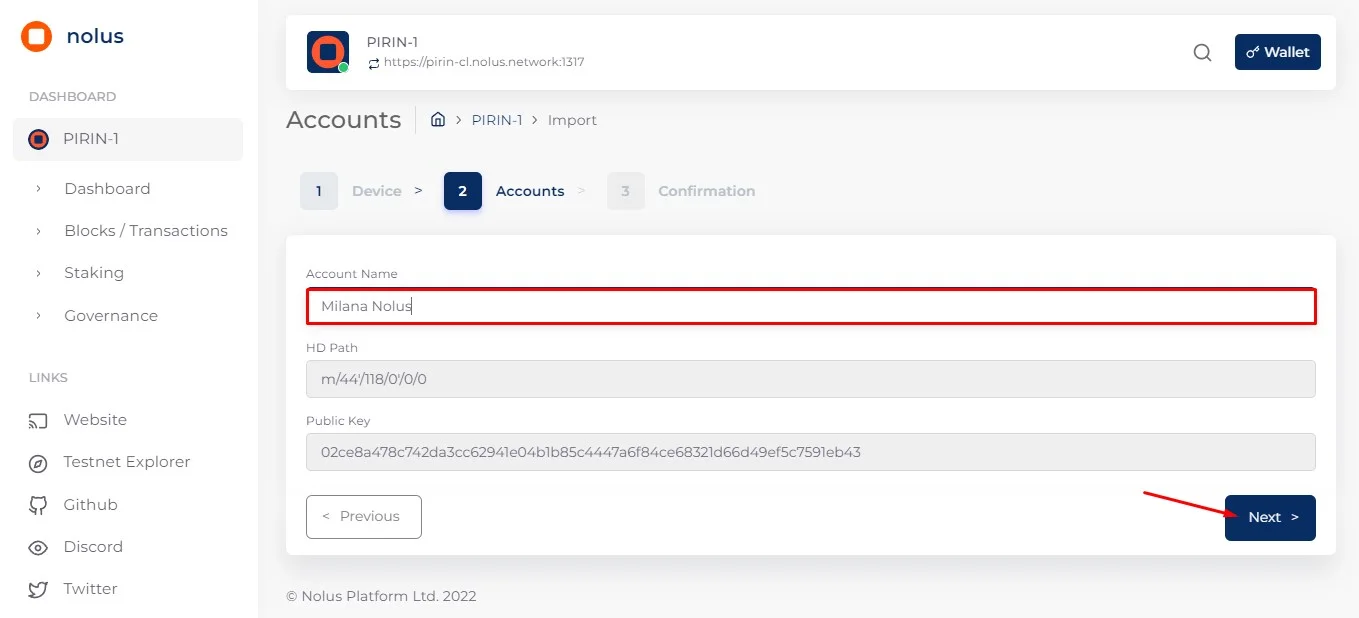Image resolution: width=1359 pixels, height=618 pixels.
Task: Edit the Account Name field
Action: 810,306
